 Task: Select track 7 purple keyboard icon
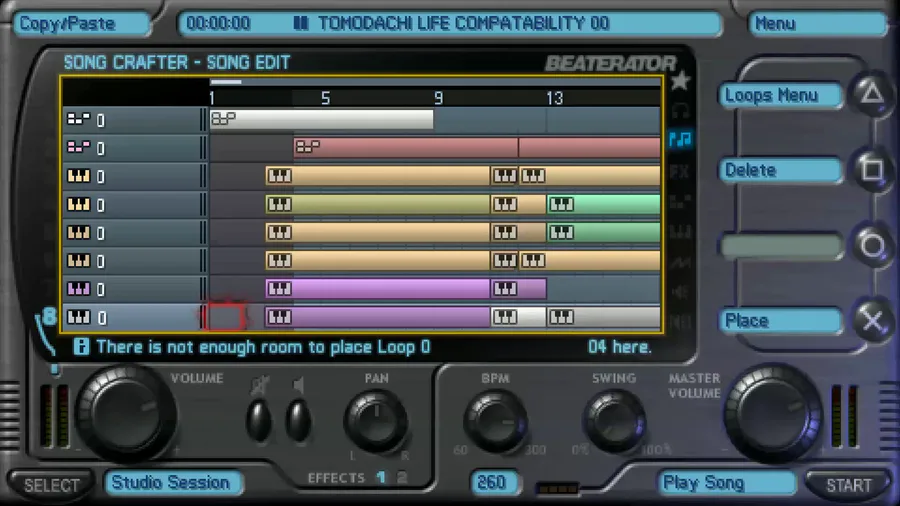[x=79, y=289]
